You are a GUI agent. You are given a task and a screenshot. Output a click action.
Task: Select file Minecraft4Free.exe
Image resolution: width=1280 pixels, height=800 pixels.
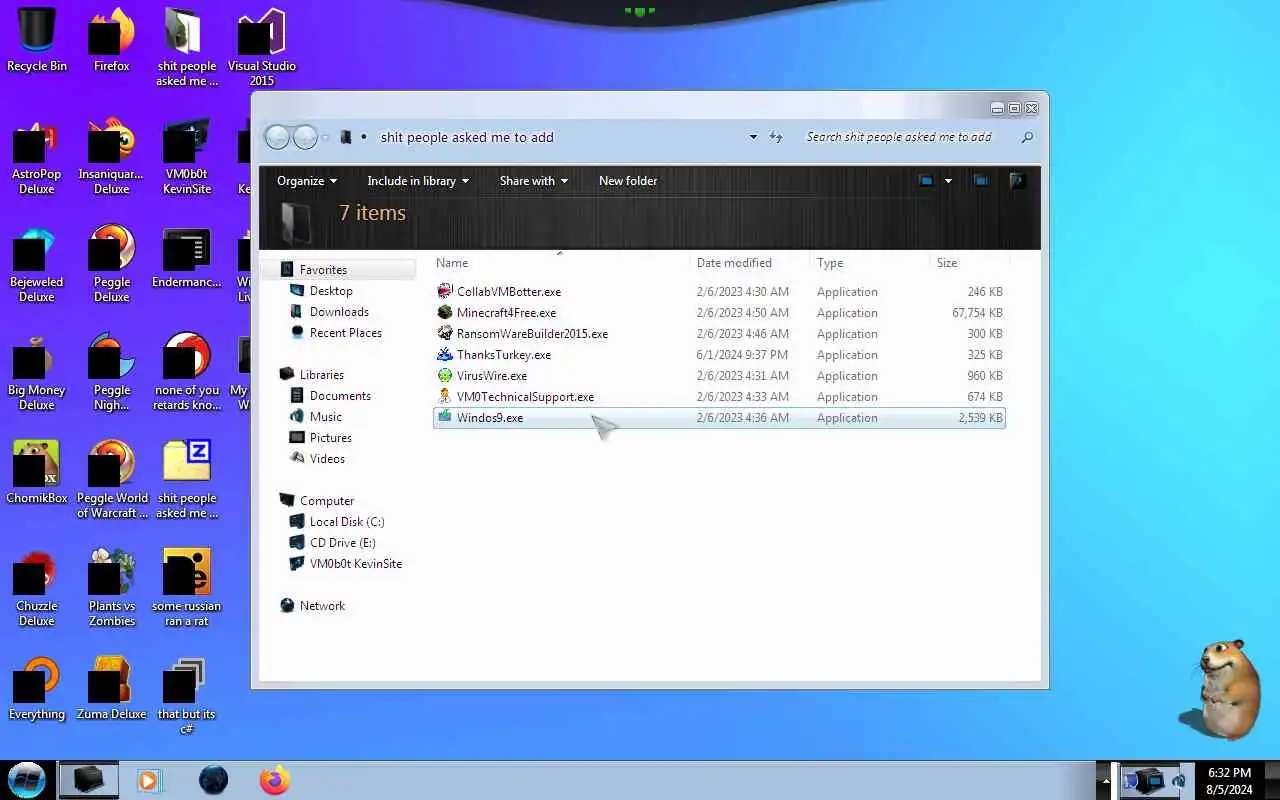(719, 313)
